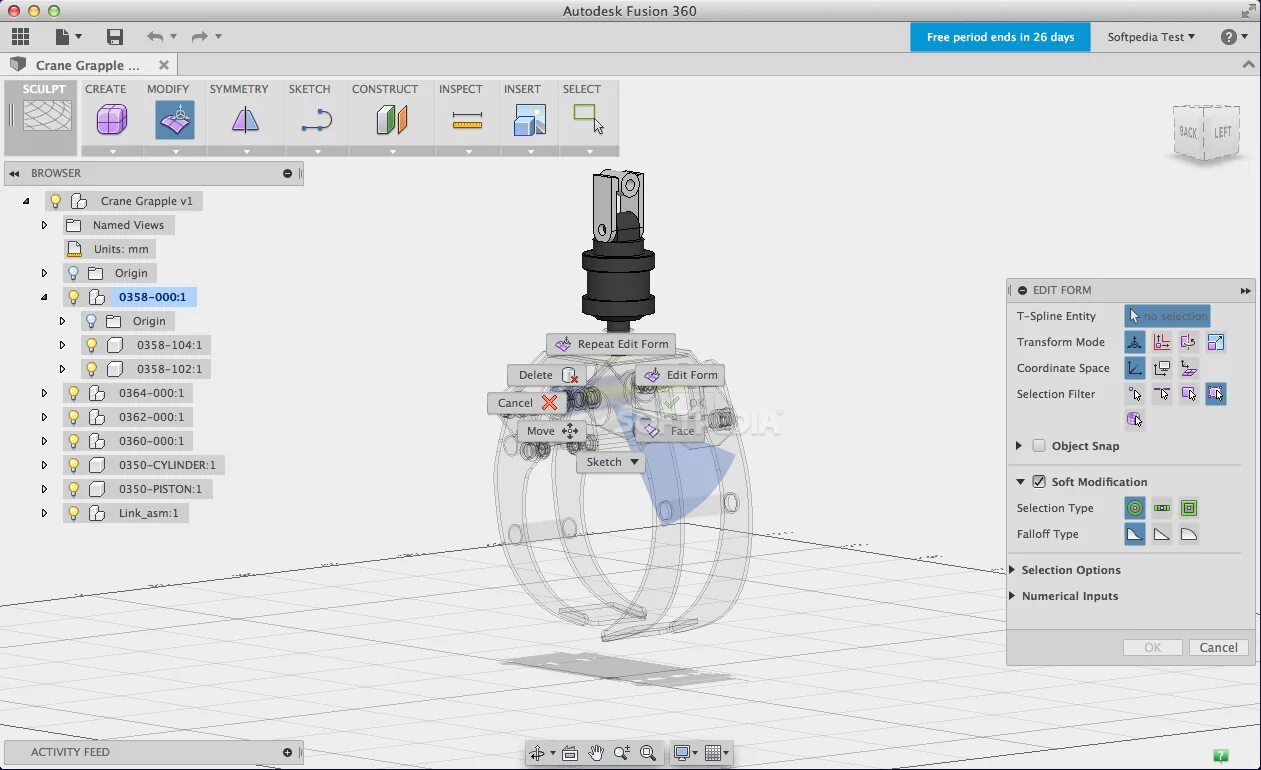Click the Insert image icon

[530, 121]
